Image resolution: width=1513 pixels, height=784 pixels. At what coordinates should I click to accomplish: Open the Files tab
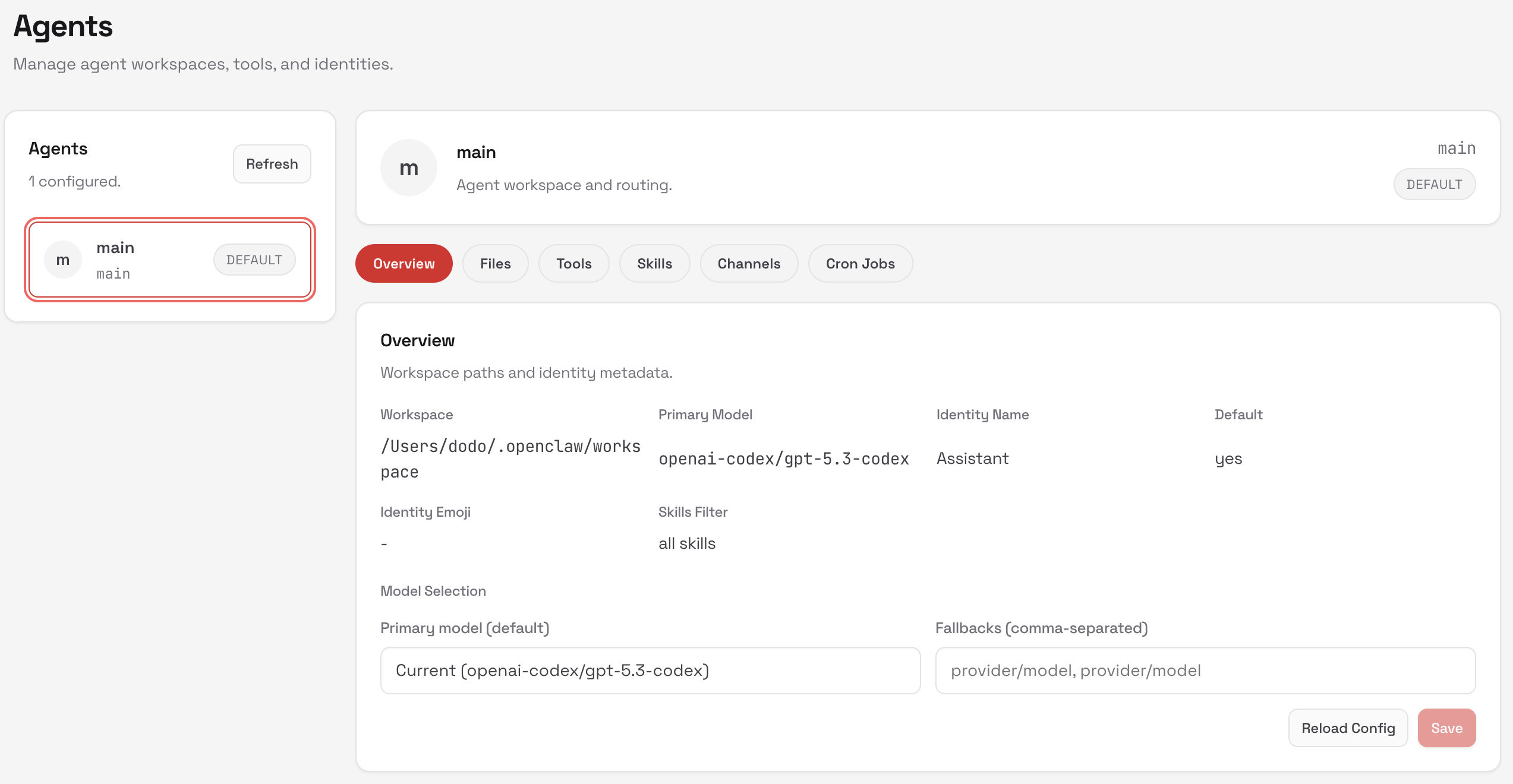tap(495, 264)
